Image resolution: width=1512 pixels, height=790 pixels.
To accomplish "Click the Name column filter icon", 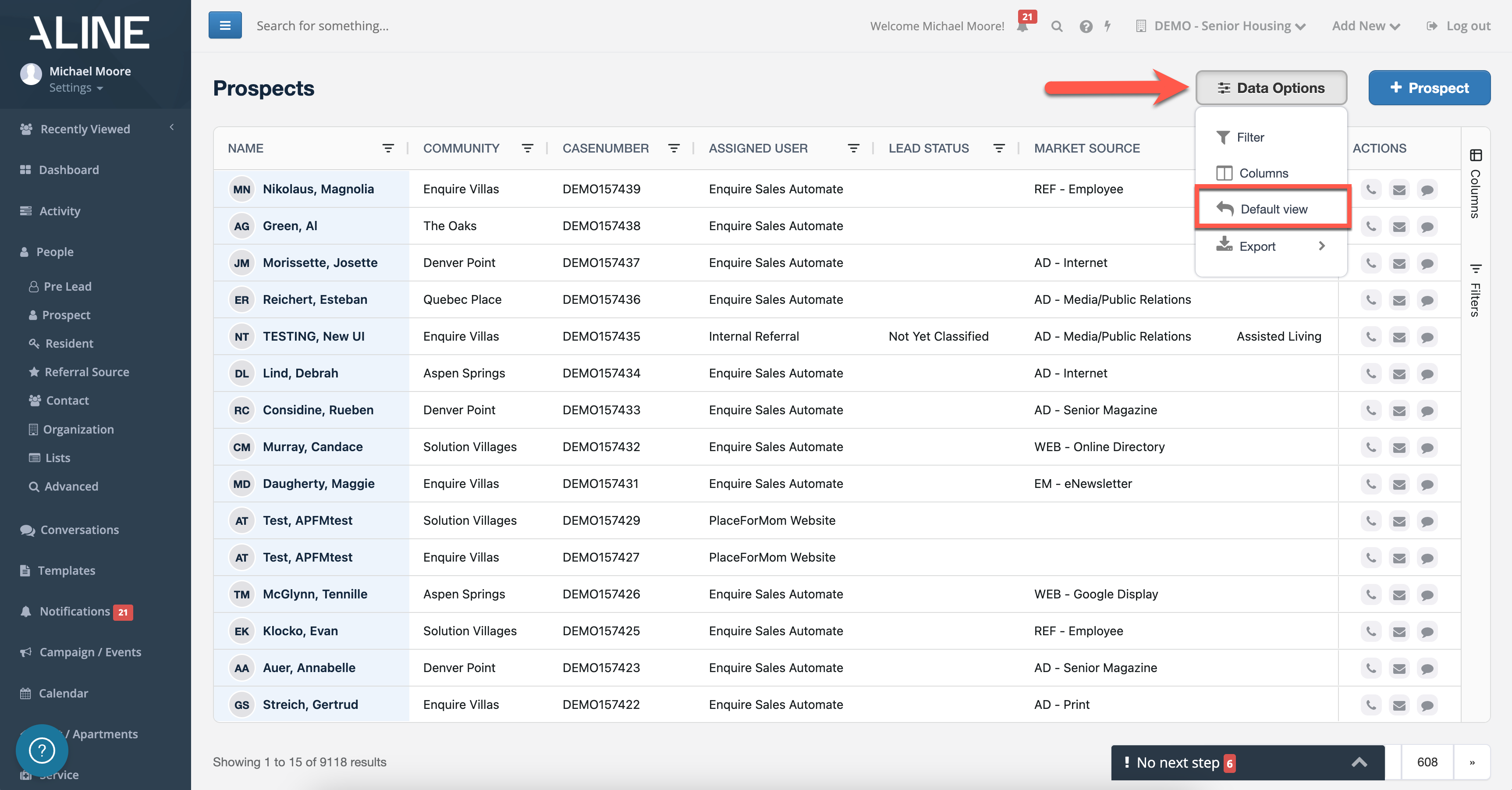I will pos(388,149).
